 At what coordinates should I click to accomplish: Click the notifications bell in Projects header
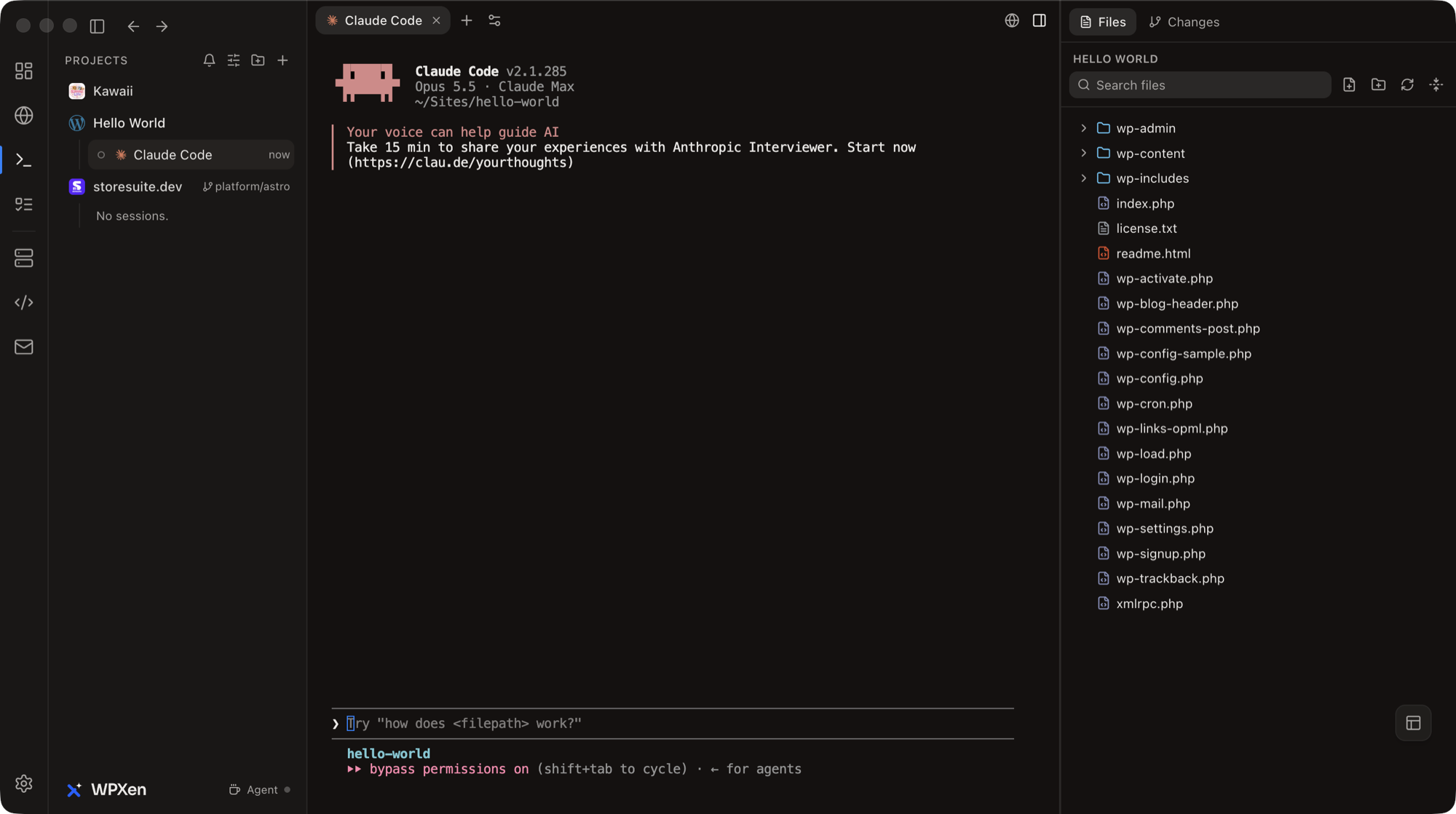[x=209, y=60]
